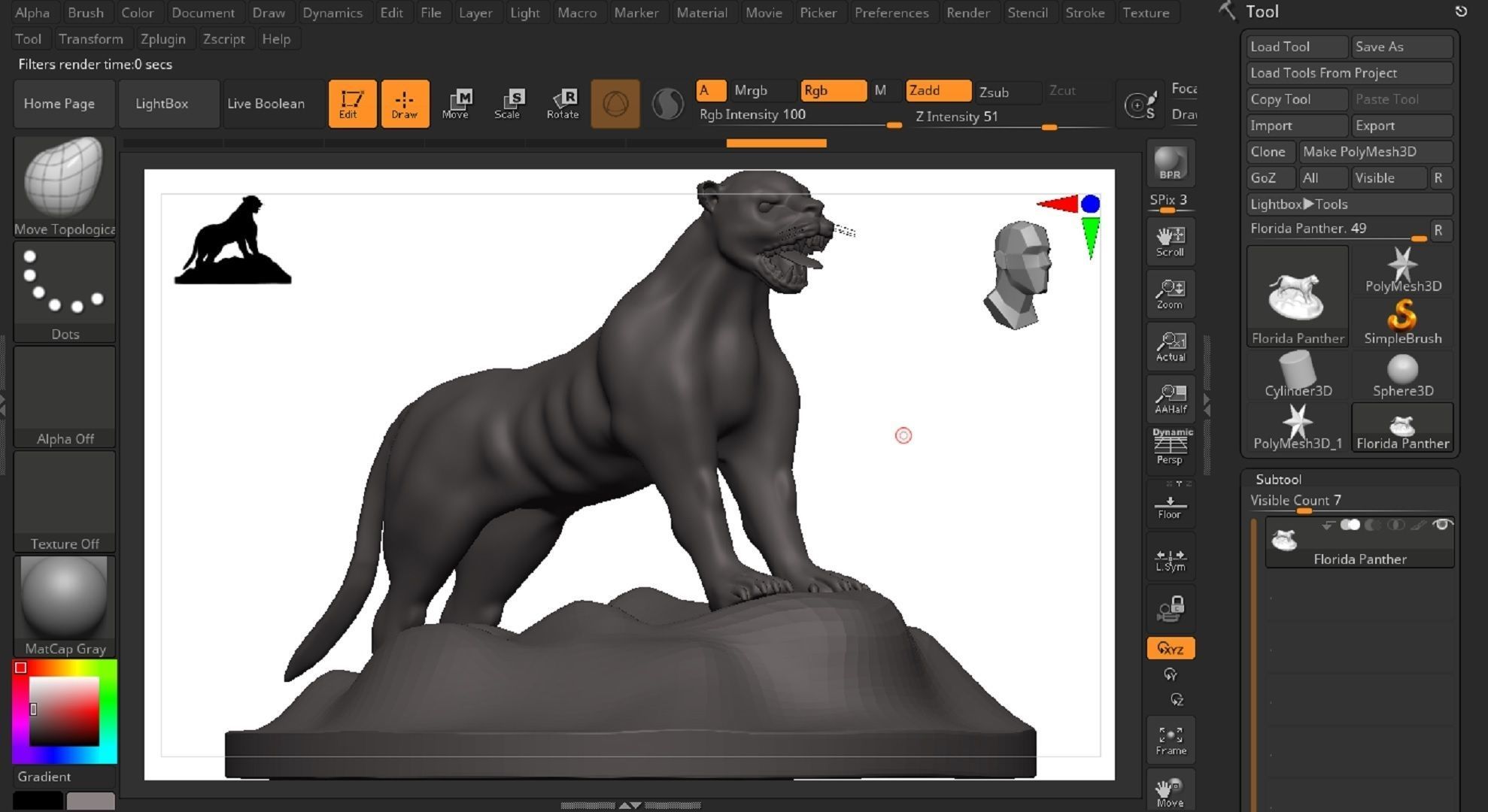The image size is (1488, 812).
Task: Select the Cylinder3D tool icon
Action: (1298, 374)
